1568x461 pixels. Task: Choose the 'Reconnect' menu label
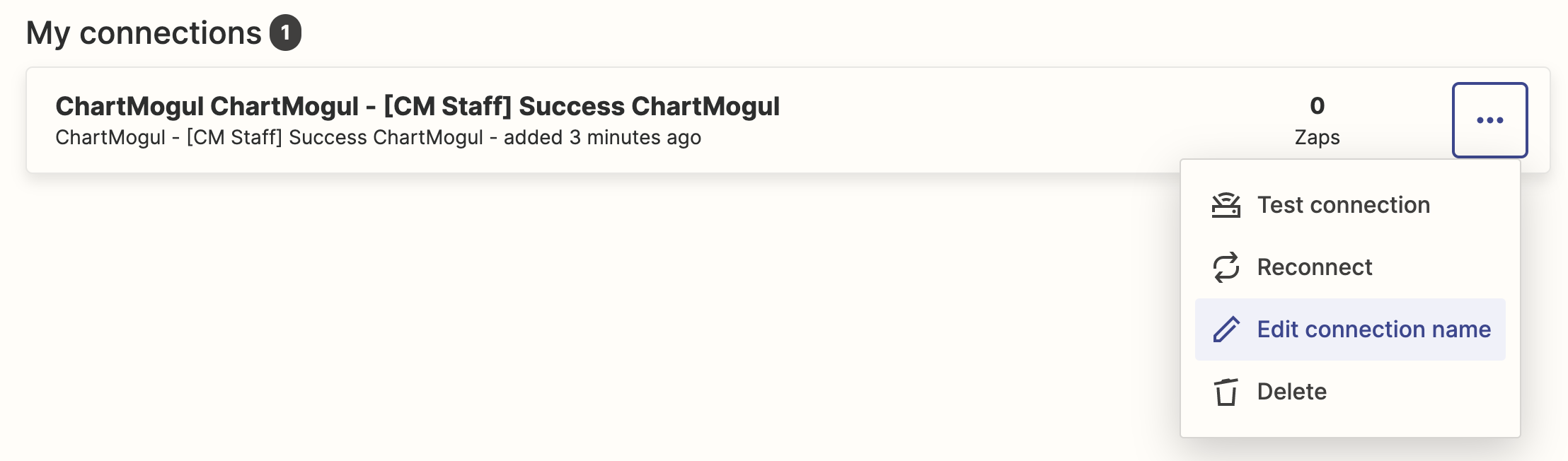point(1314,267)
